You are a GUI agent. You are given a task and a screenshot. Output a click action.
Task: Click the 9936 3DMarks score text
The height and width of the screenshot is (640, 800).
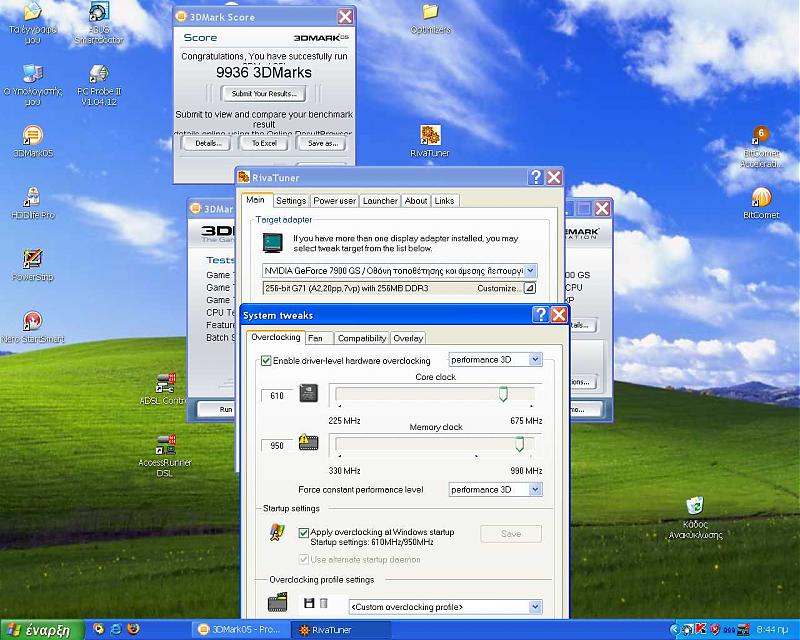264,72
